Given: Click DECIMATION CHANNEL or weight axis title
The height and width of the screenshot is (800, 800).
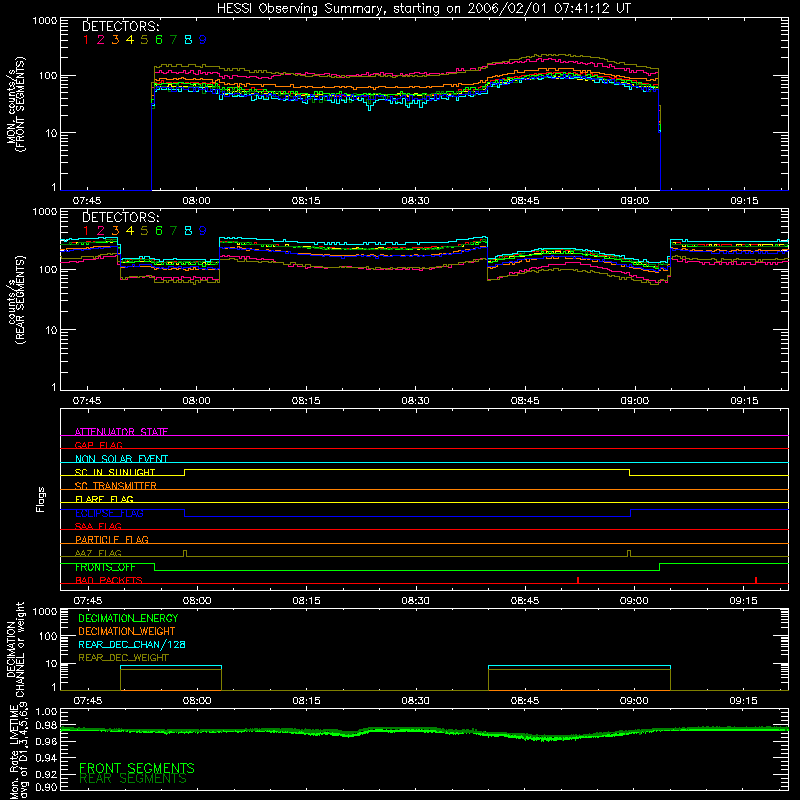Looking at the screenshot, I should tap(15, 650).
